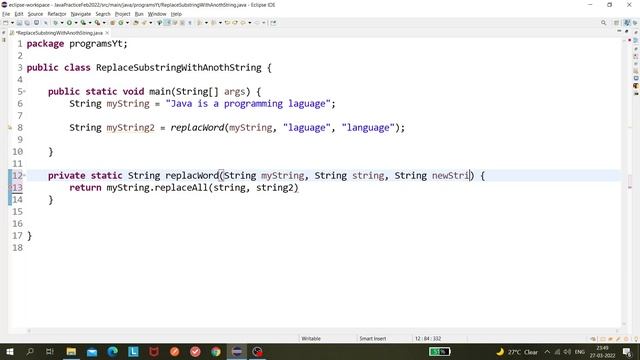Click the New Java Package icon
640x360 pixels.
coord(113,23)
